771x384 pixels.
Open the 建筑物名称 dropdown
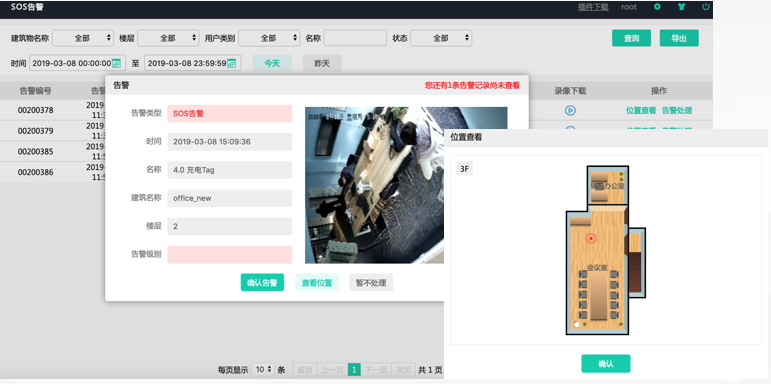(x=83, y=38)
